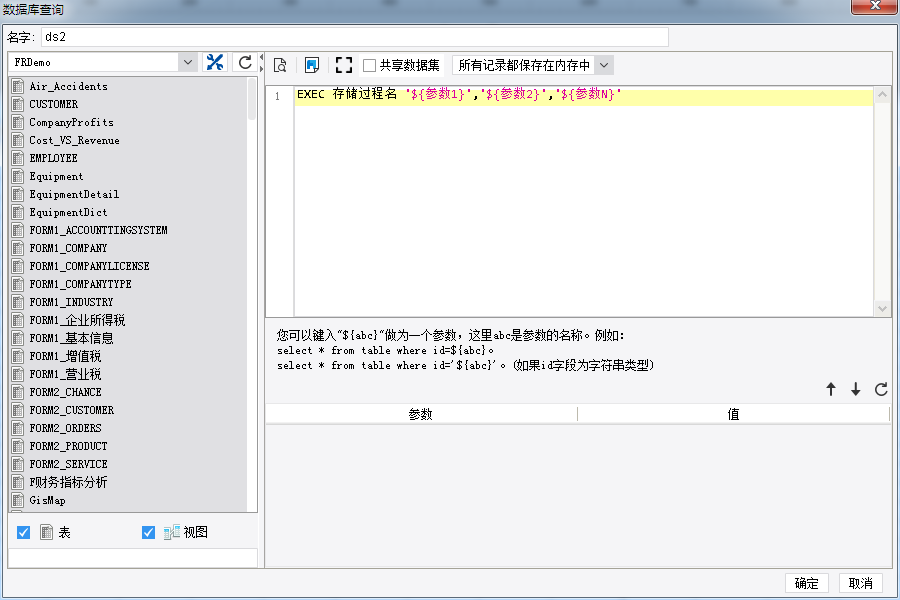Image resolution: width=900 pixels, height=600 pixels.
Task: Click the table list vertical scrollbar thumb
Action: (x=252, y=99)
